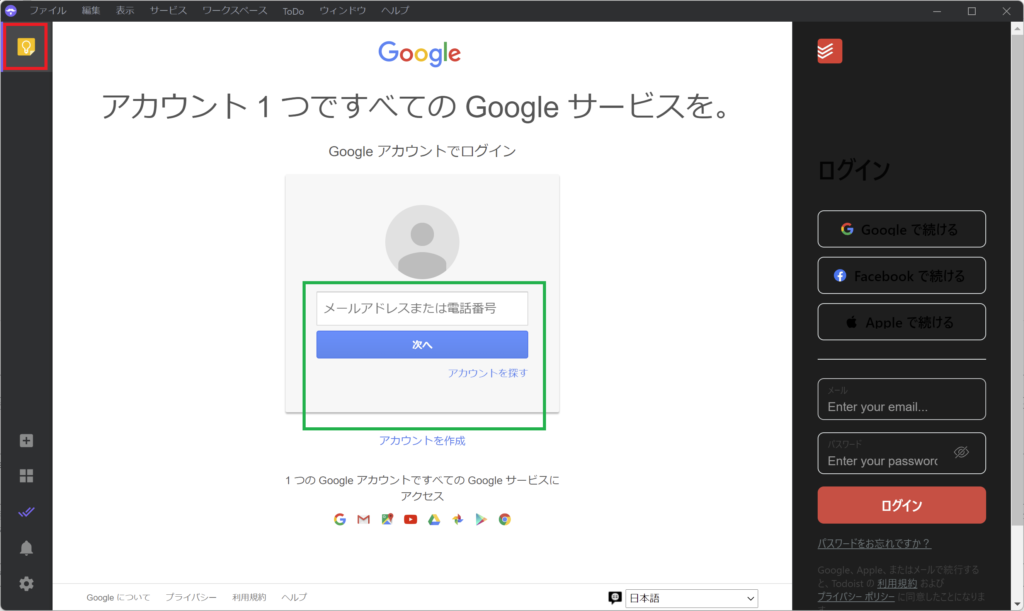1024x611 pixels.
Task: Toggle the Todos panel double-check icon
Action: click(26, 512)
